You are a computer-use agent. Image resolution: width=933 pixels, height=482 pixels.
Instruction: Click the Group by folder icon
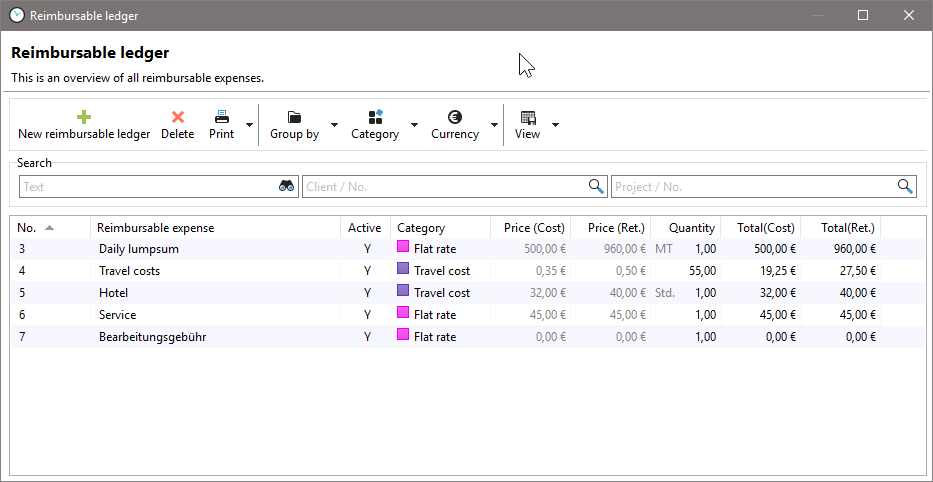(294, 117)
